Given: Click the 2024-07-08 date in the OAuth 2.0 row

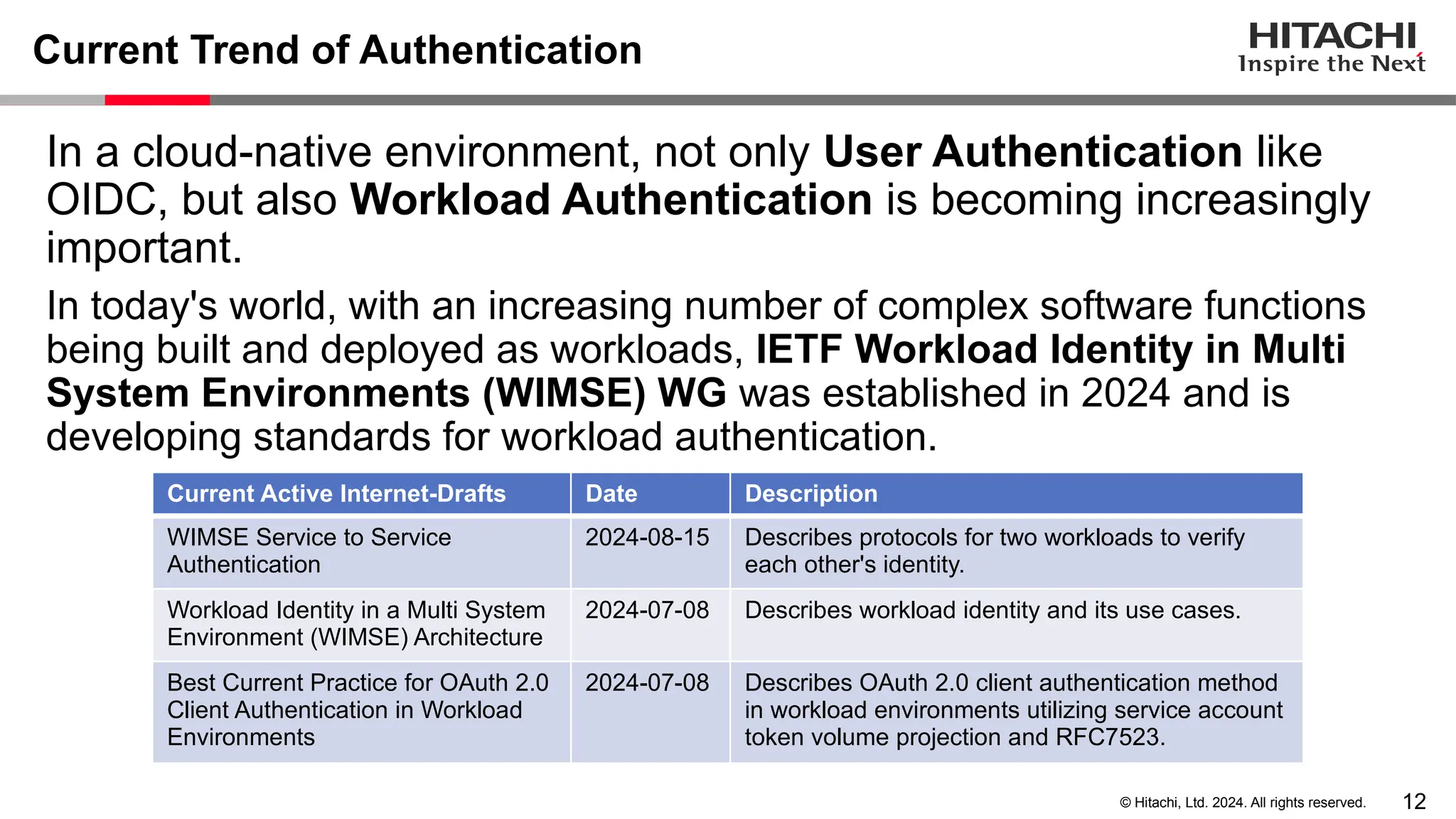Looking at the screenshot, I should (651, 712).
